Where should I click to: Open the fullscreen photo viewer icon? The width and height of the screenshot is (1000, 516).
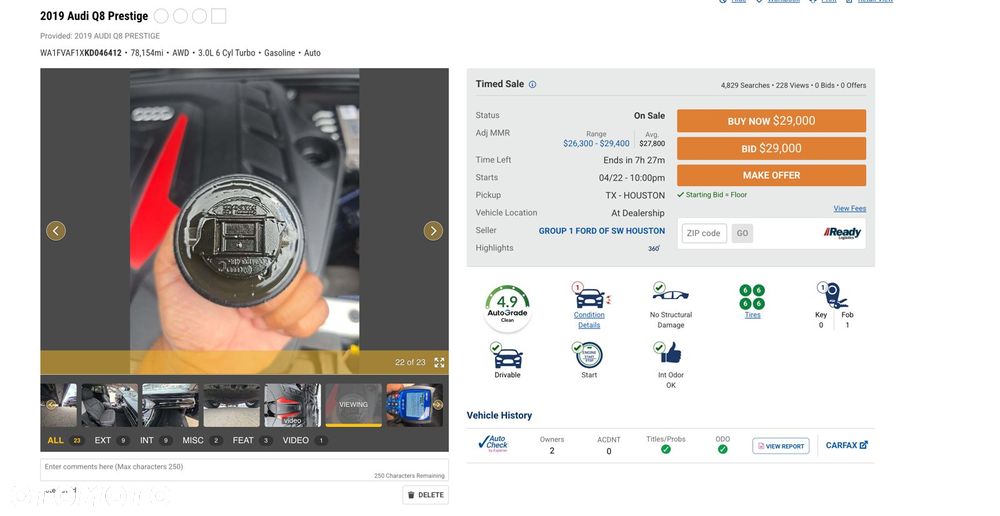(439, 362)
